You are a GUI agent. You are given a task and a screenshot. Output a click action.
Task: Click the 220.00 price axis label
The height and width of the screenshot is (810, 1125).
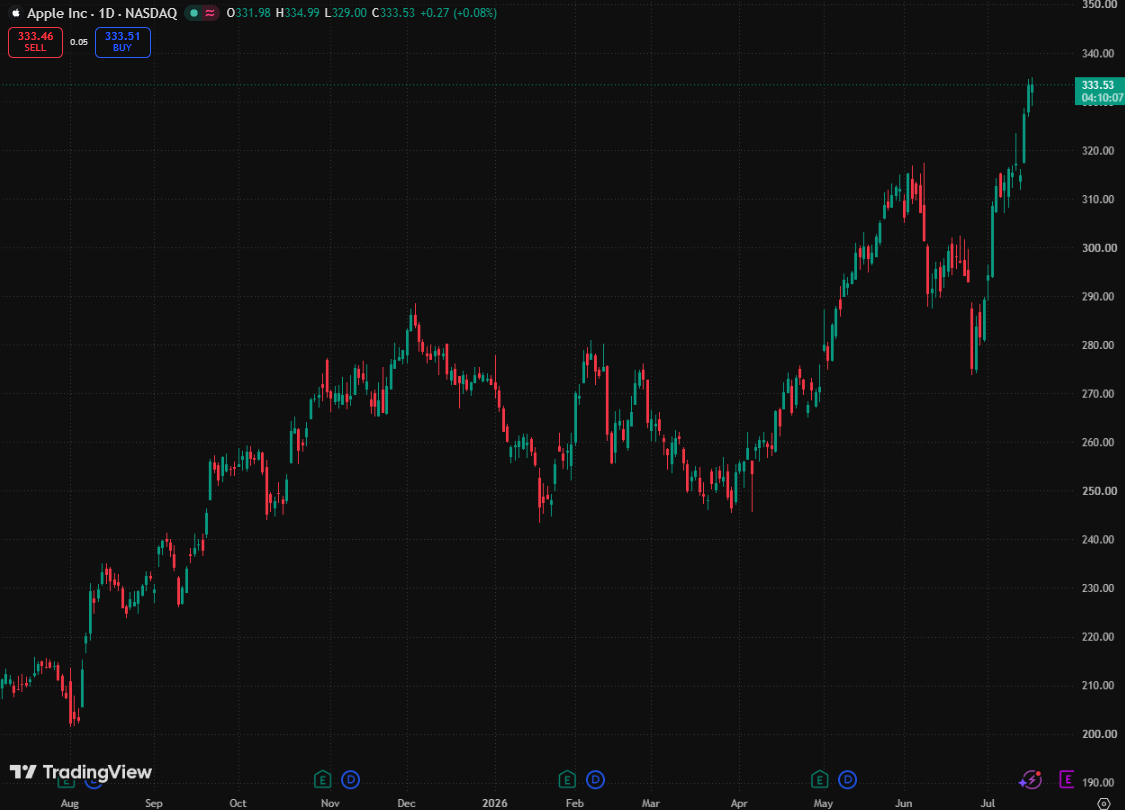pyautogui.click(x=1098, y=637)
